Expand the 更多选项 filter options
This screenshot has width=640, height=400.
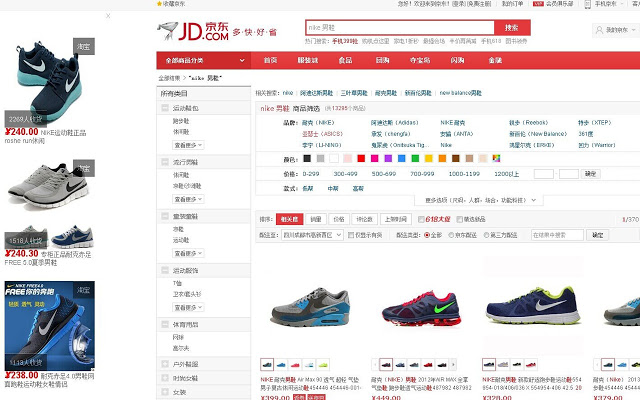click(480, 200)
